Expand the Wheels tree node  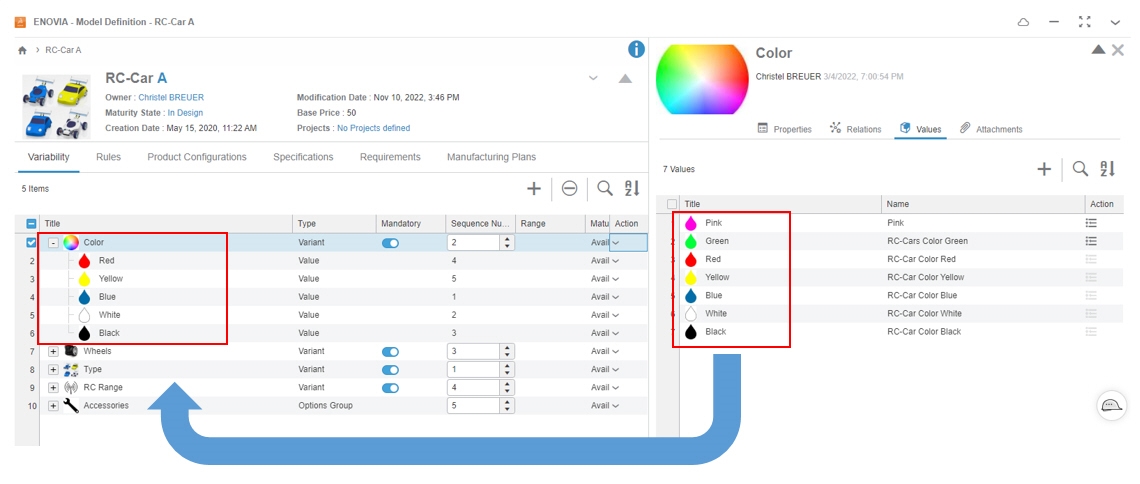tap(53, 352)
